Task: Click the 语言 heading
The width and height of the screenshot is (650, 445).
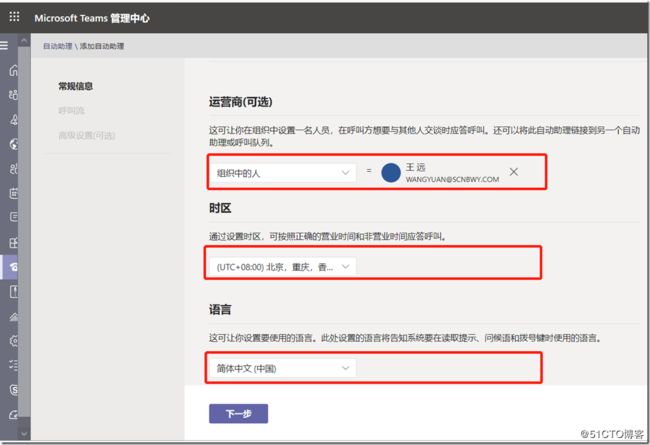Action: click(x=220, y=309)
